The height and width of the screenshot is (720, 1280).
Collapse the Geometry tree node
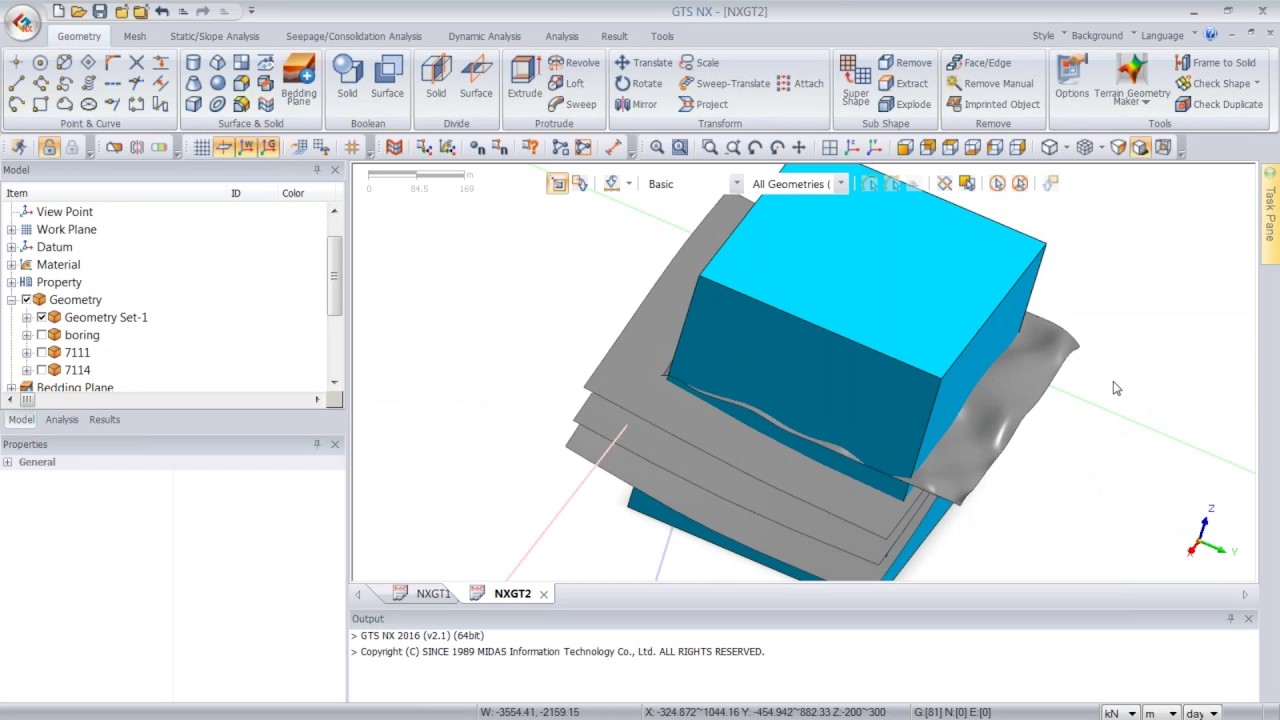pos(11,300)
